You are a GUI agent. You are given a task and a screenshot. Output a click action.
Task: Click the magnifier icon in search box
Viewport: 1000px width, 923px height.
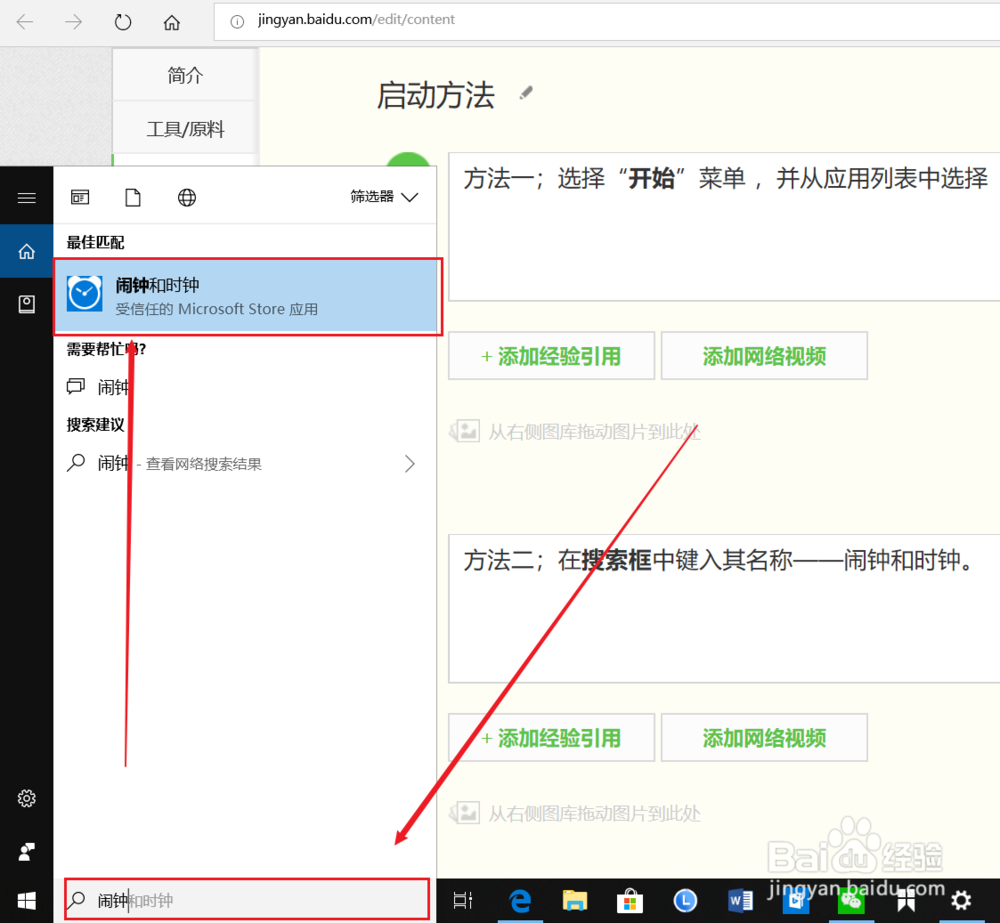click(77, 900)
